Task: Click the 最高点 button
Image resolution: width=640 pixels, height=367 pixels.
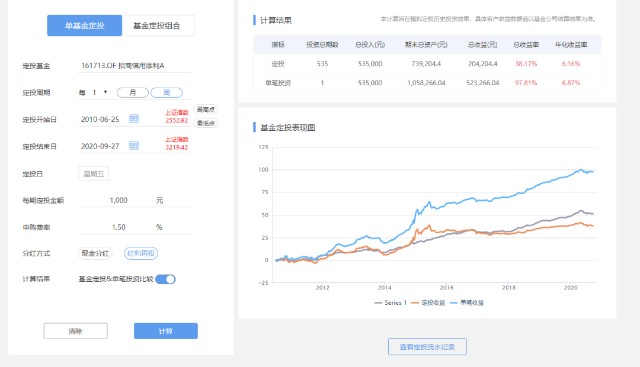Action: 205,109
